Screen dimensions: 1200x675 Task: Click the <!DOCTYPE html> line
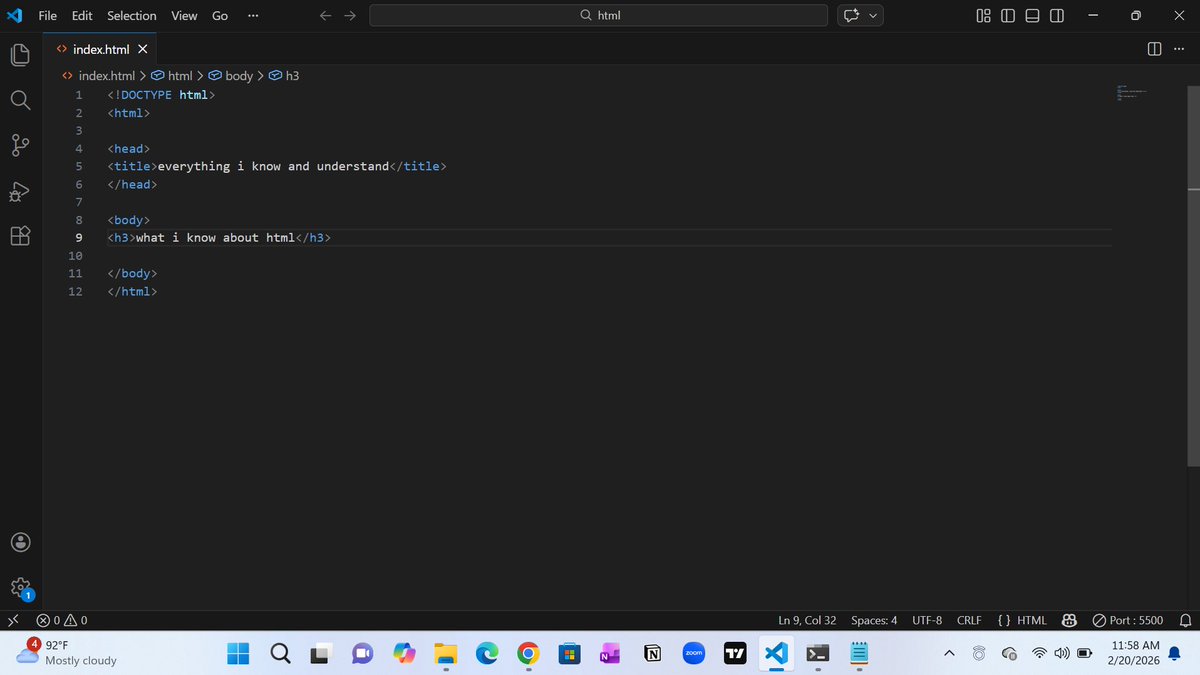point(161,95)
